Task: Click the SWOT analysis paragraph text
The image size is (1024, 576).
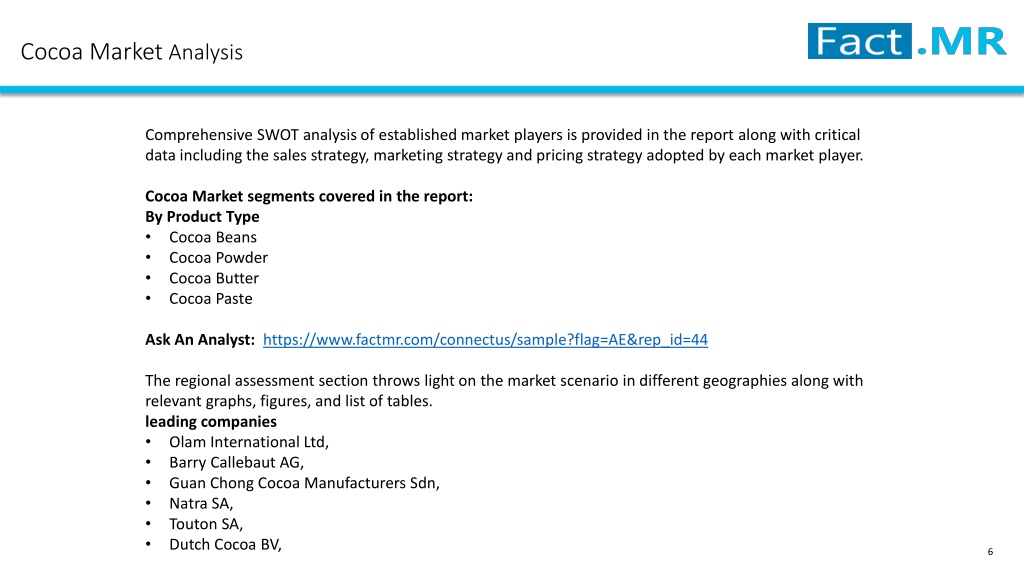Action: pyautogui.click(x=504, y=145)
